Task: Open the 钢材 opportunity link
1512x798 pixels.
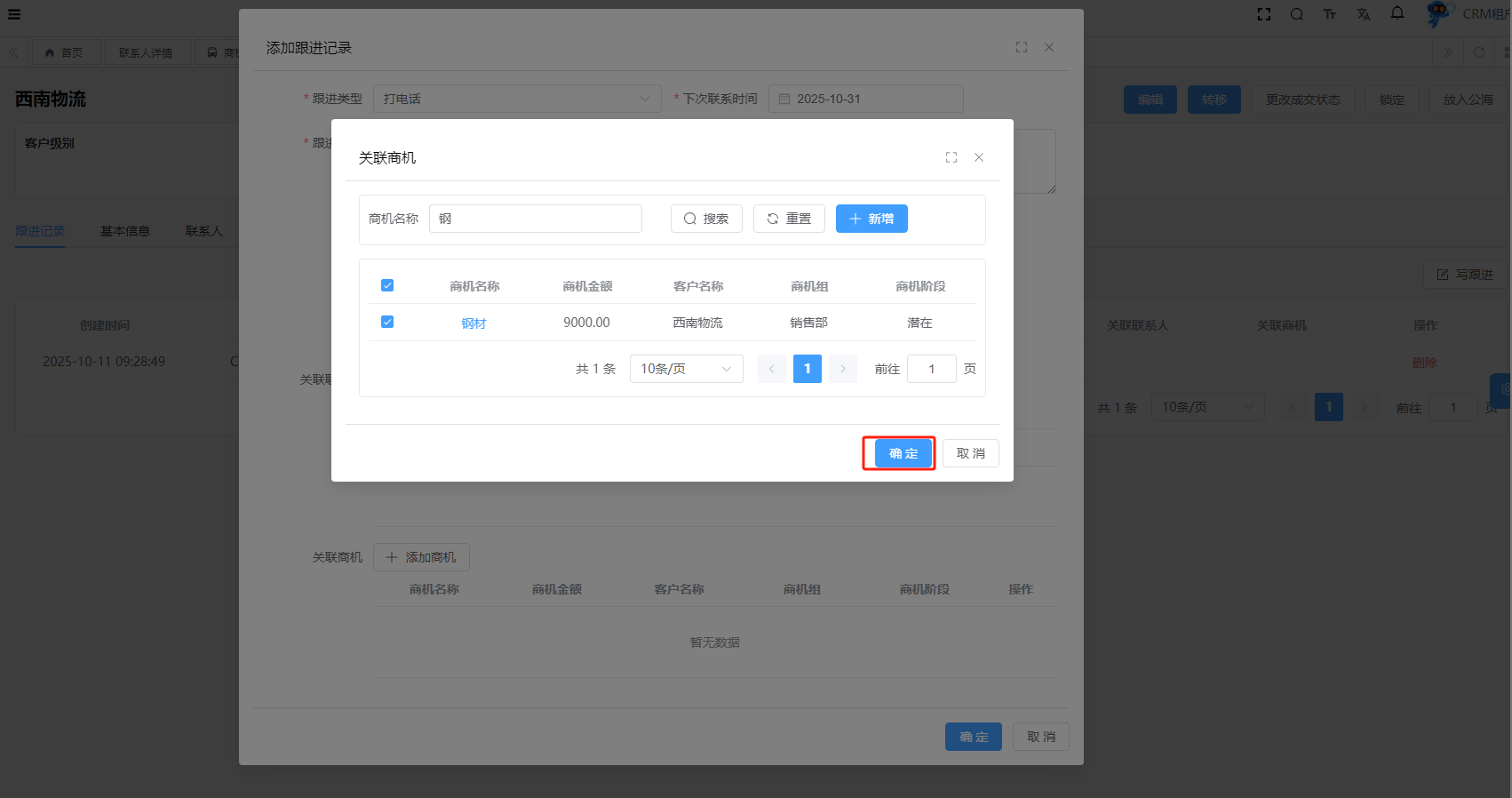Action: (473, 323)
